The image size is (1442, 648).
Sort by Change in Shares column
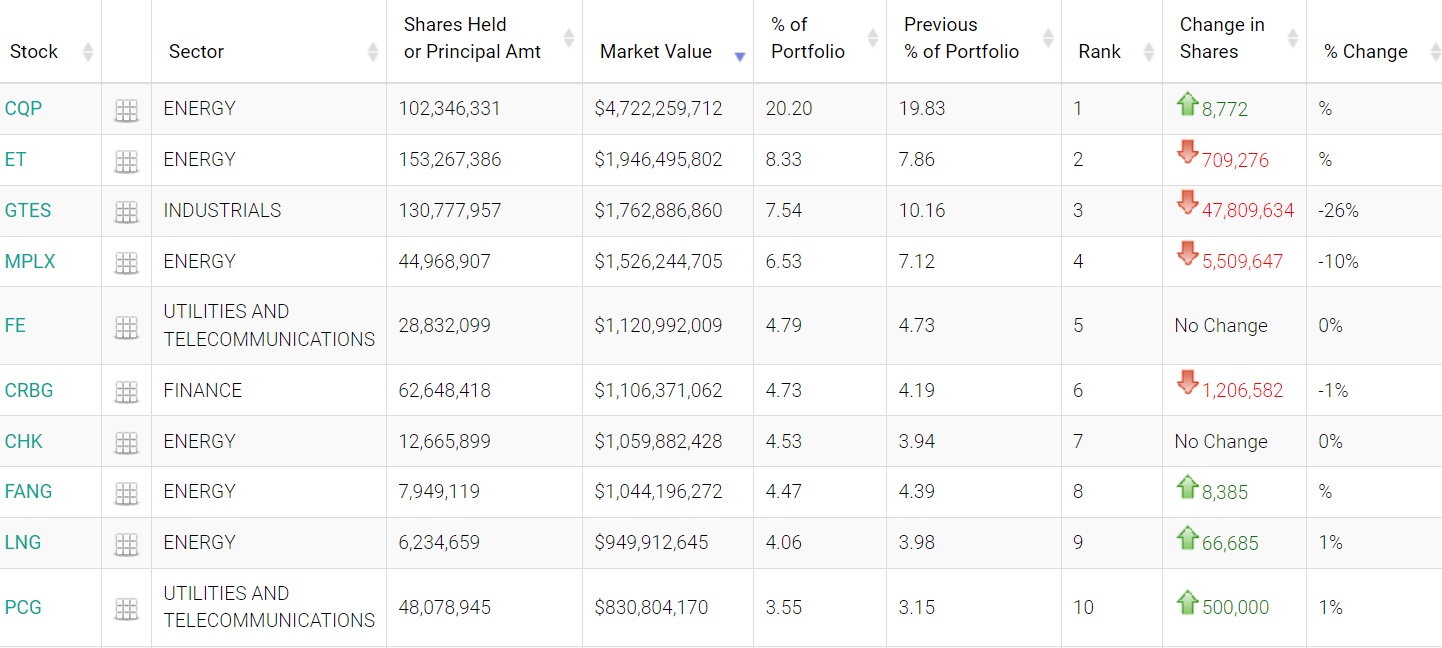point(1222,39)
